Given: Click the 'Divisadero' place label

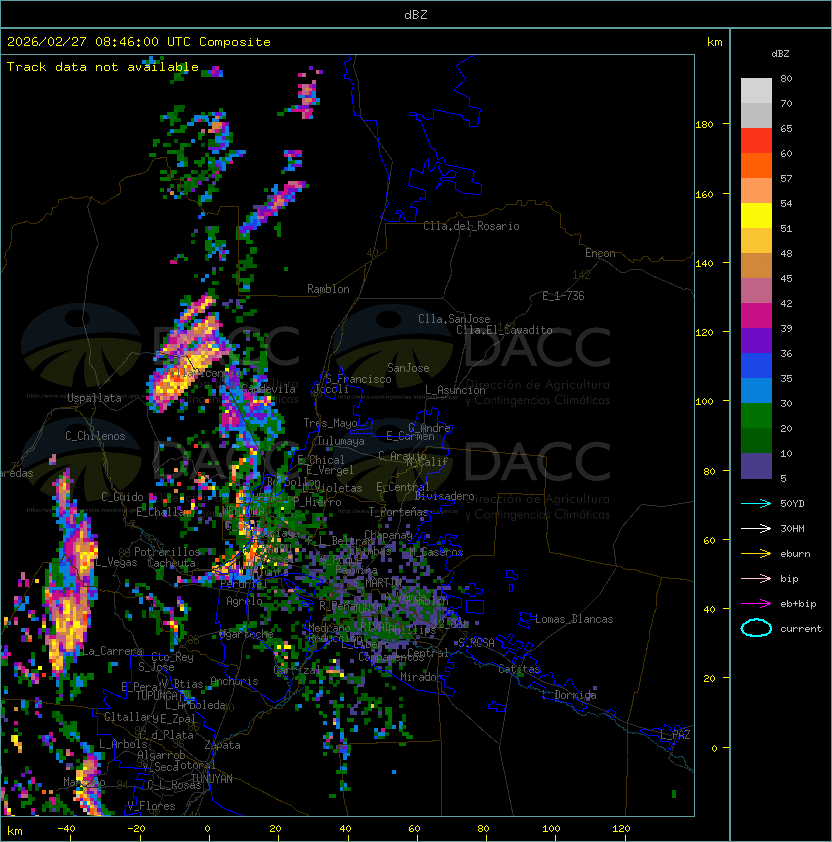Looking at the screenshot, I should coord(444,496).
